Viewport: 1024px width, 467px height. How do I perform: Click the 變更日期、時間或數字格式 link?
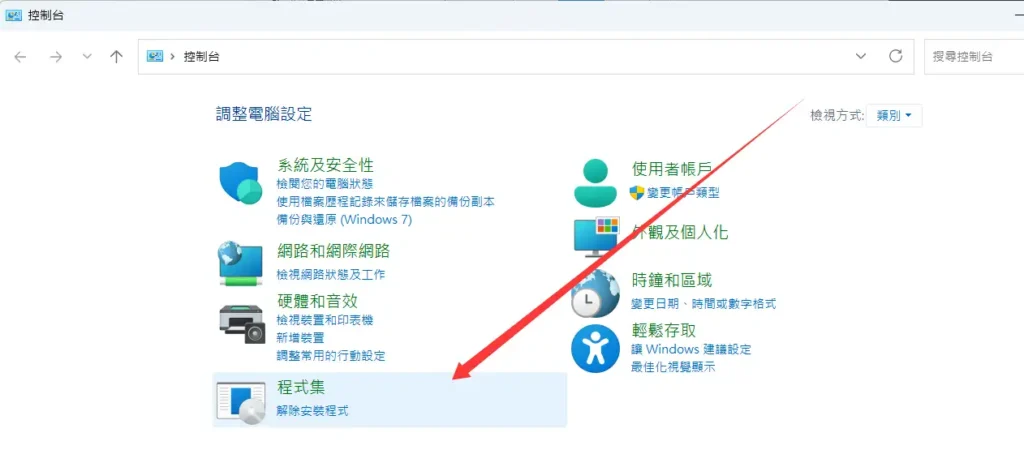coord(703,304)
